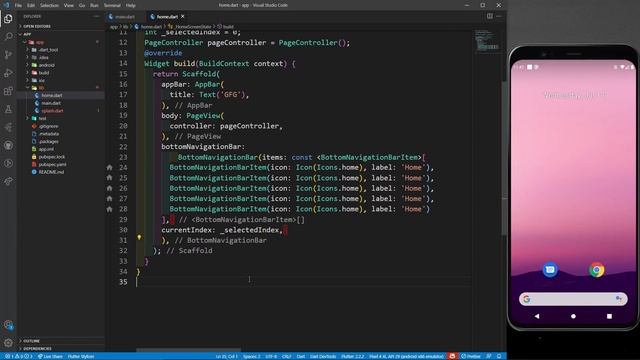Open the Terminal menu
The height and width of the screenshot is (360, 640).
point(112,5)
